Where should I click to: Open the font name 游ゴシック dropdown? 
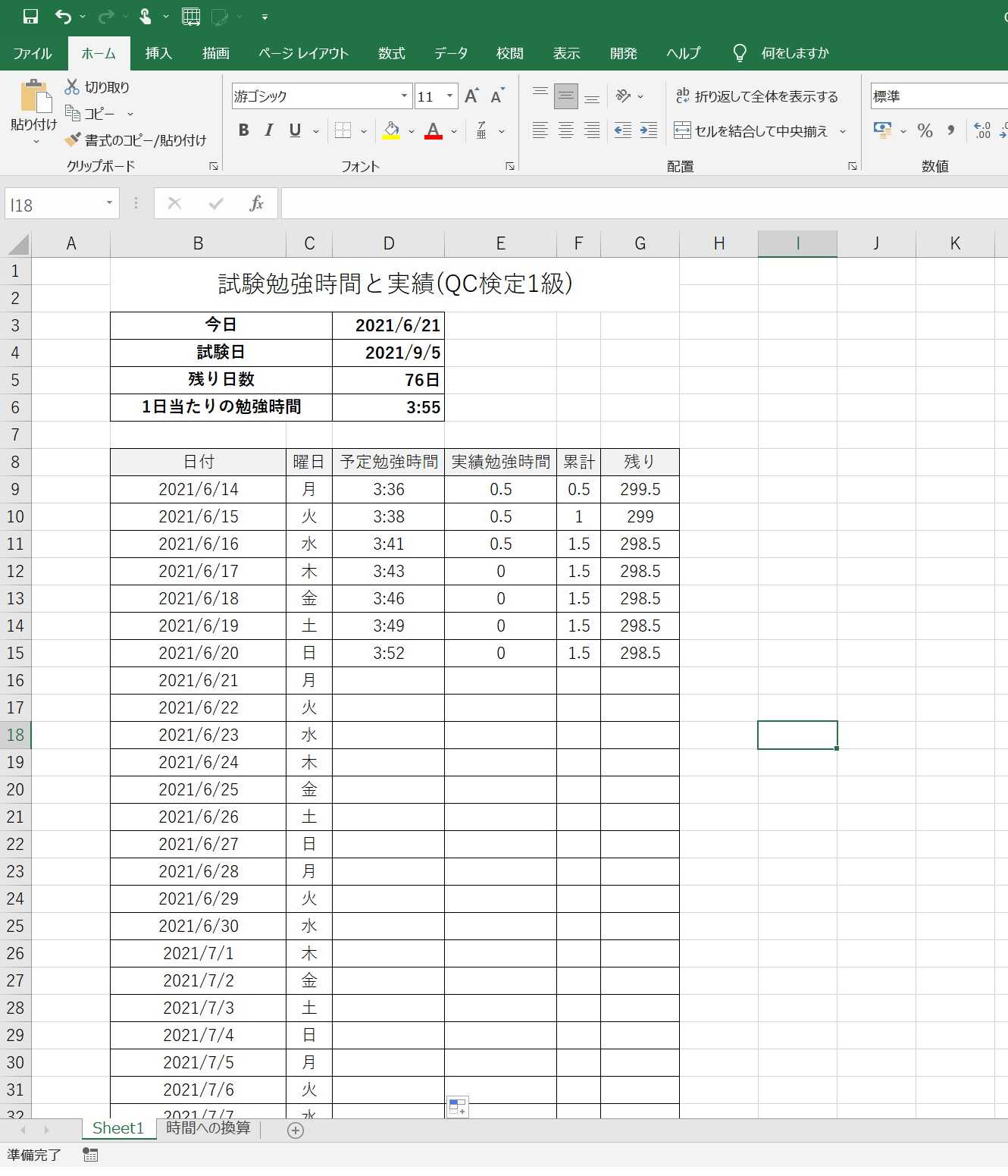coord(404,96)
